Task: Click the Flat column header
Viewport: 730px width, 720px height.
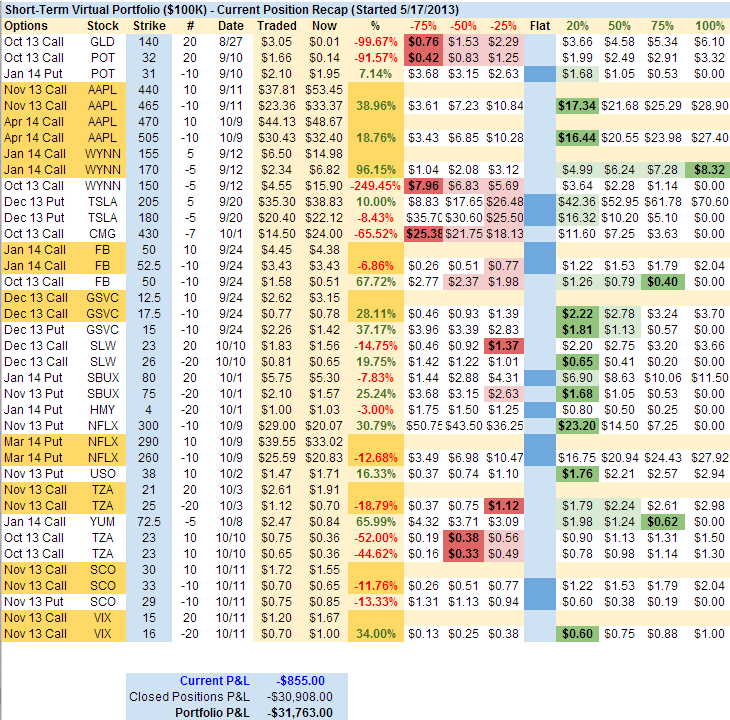Action: click(x=539, y=25)
